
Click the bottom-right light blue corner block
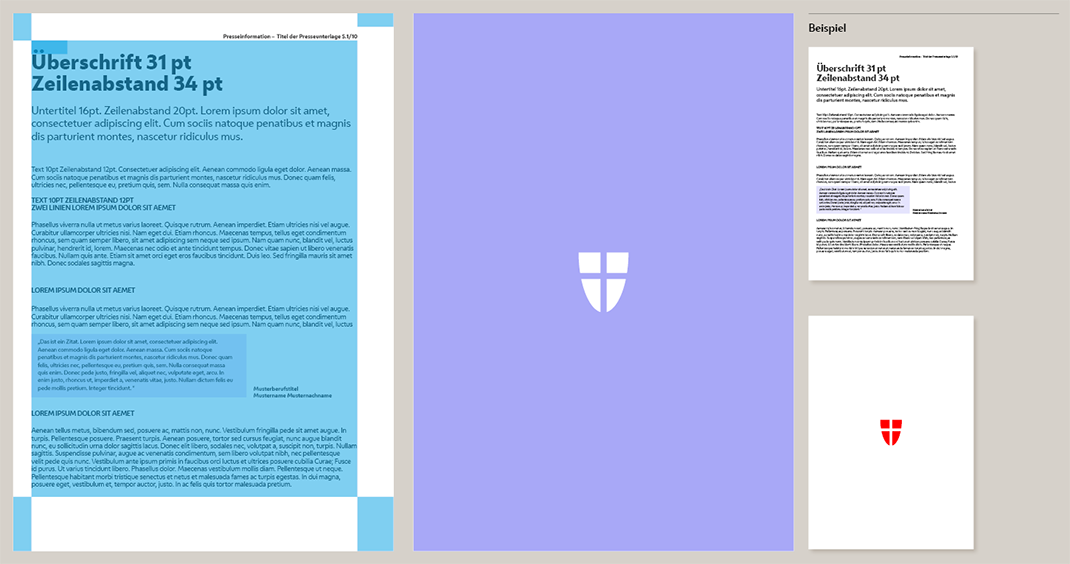(x=375, y=522)
